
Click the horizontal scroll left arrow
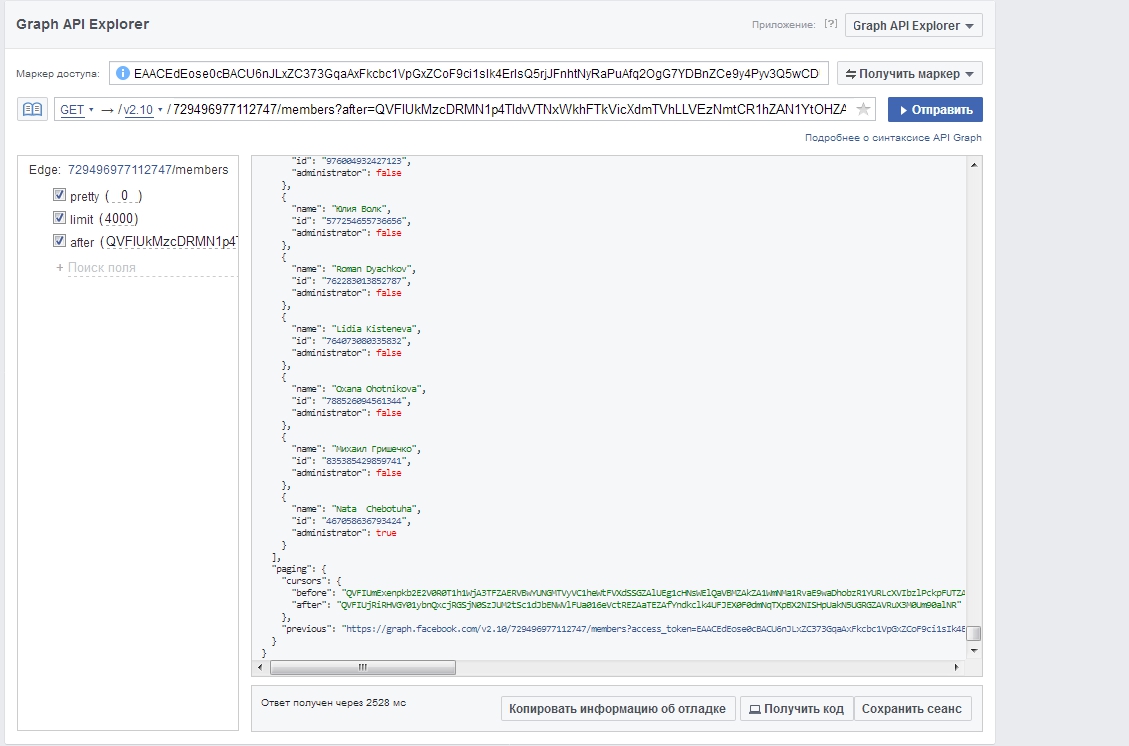point(260,668)
